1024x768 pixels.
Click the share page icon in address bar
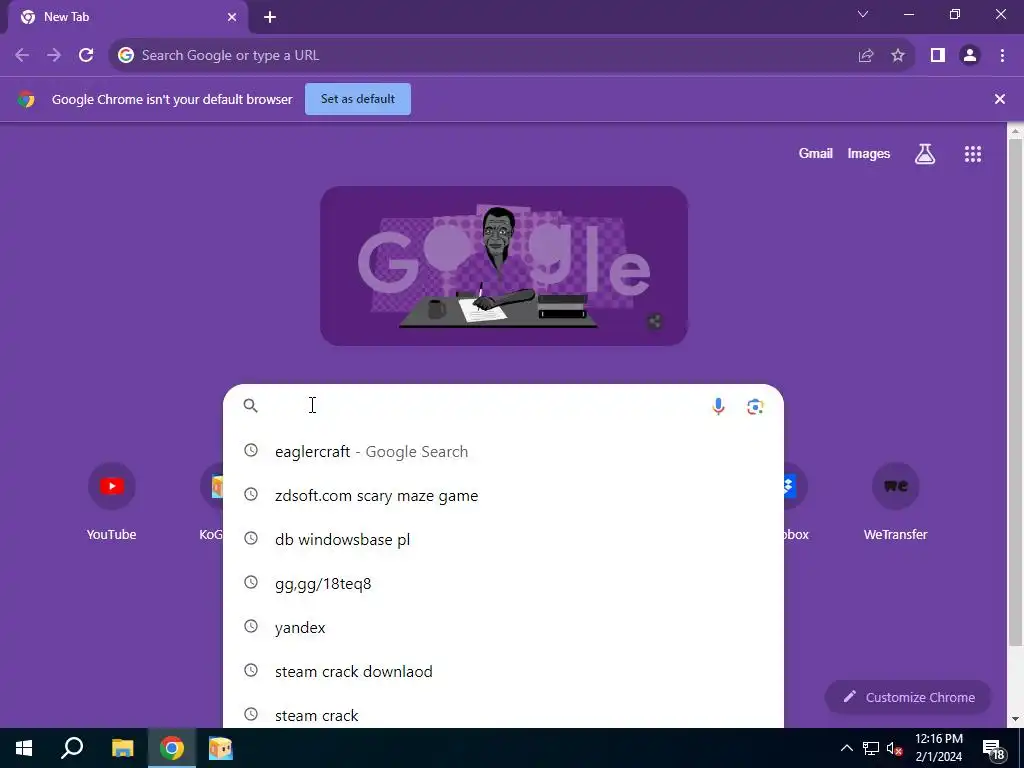coord(866,56)
